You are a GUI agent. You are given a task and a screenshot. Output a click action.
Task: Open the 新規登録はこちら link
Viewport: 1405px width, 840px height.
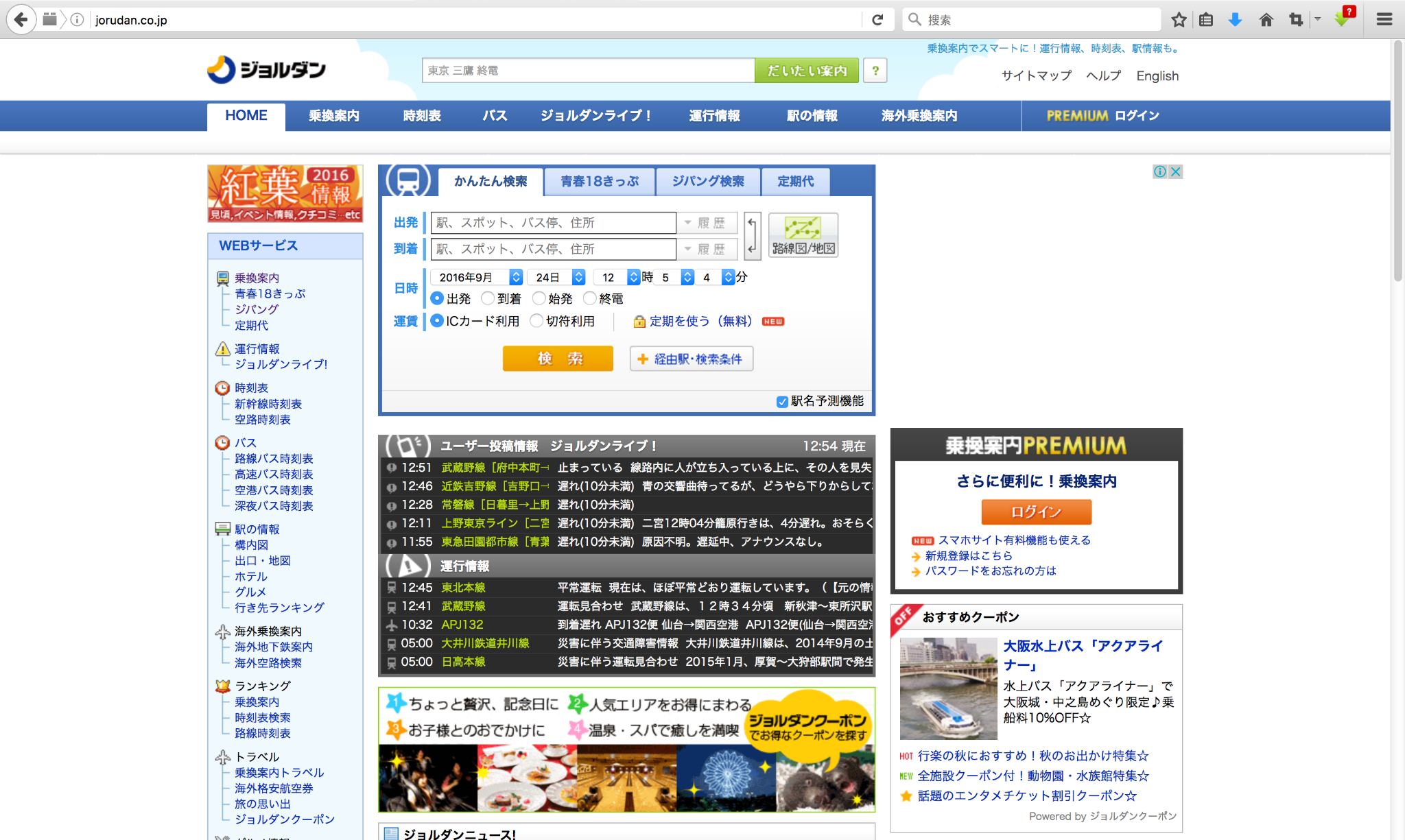click(969, 556)
